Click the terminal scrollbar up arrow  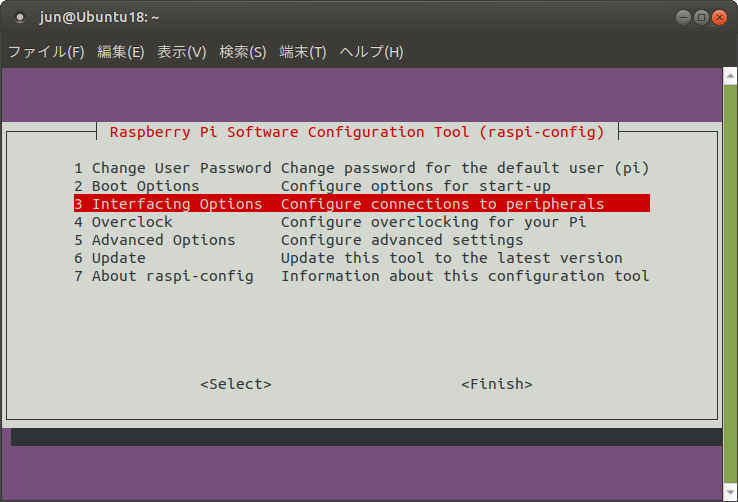(x=730, y=76)
